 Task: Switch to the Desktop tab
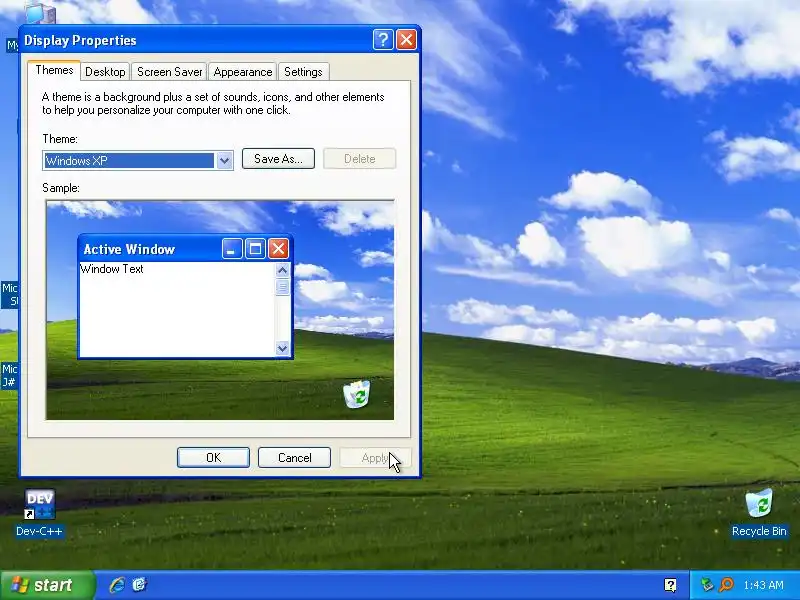pyautogui.click(x=105, y=72)
